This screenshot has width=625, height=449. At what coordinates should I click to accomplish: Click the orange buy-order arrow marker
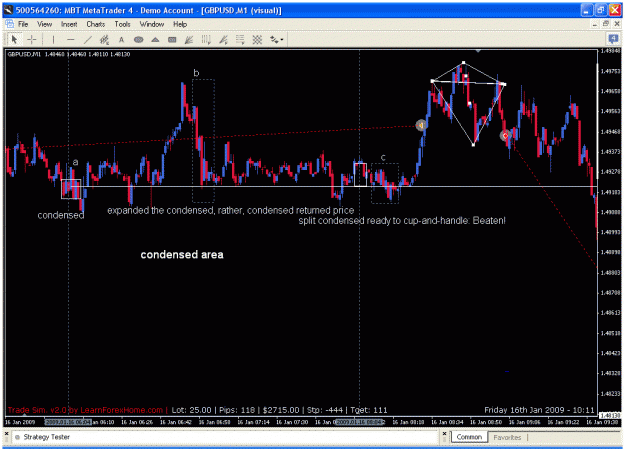click(x=421, y=126)
